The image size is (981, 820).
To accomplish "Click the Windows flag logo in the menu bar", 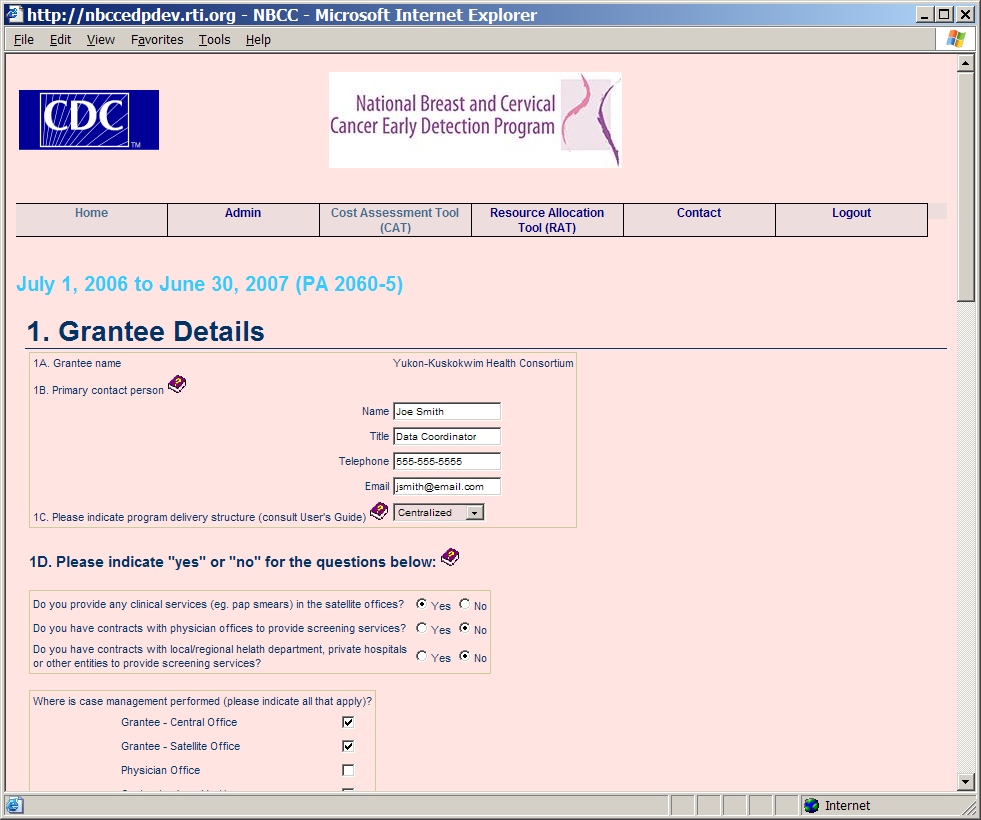I will click(956, 39).
